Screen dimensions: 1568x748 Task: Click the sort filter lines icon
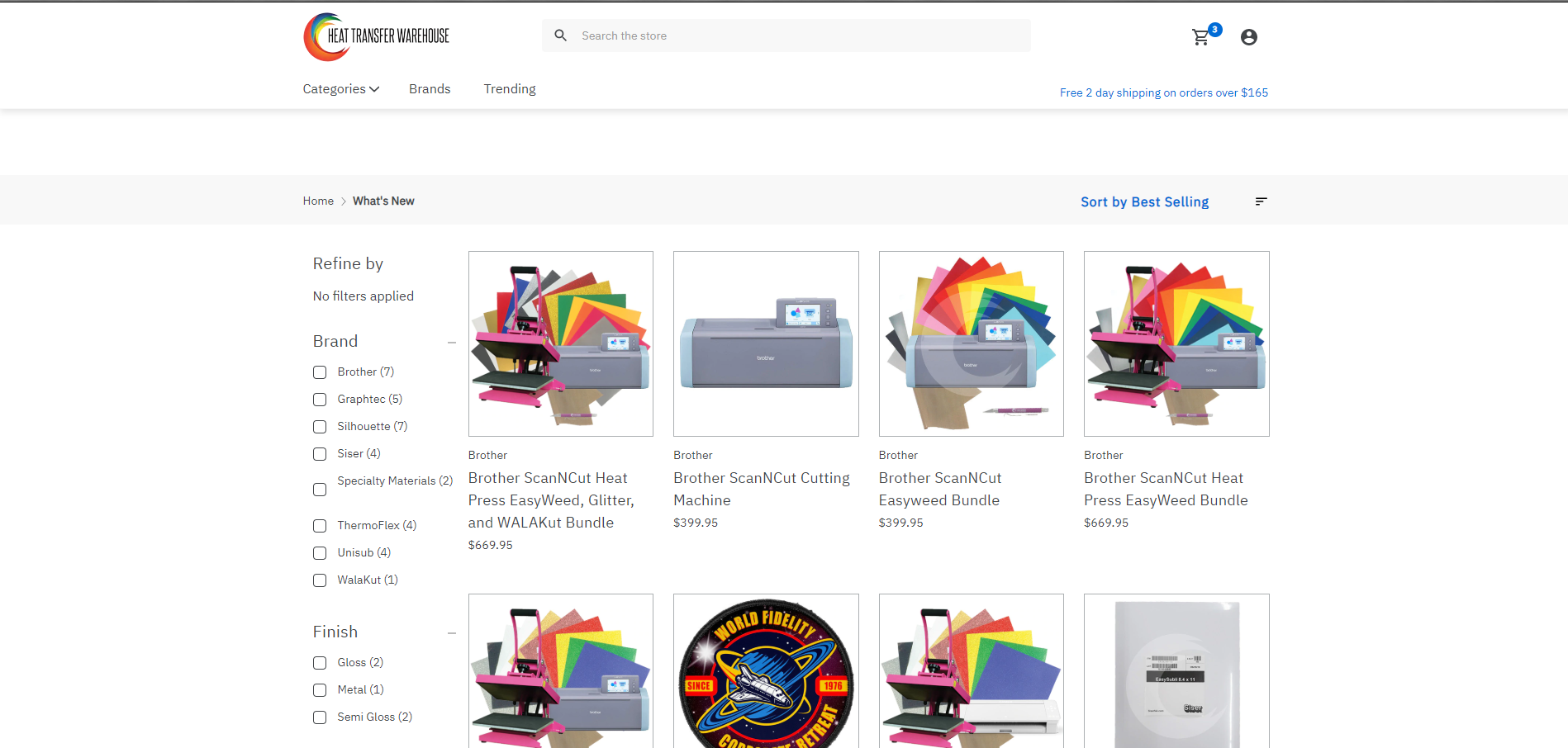1261,201
